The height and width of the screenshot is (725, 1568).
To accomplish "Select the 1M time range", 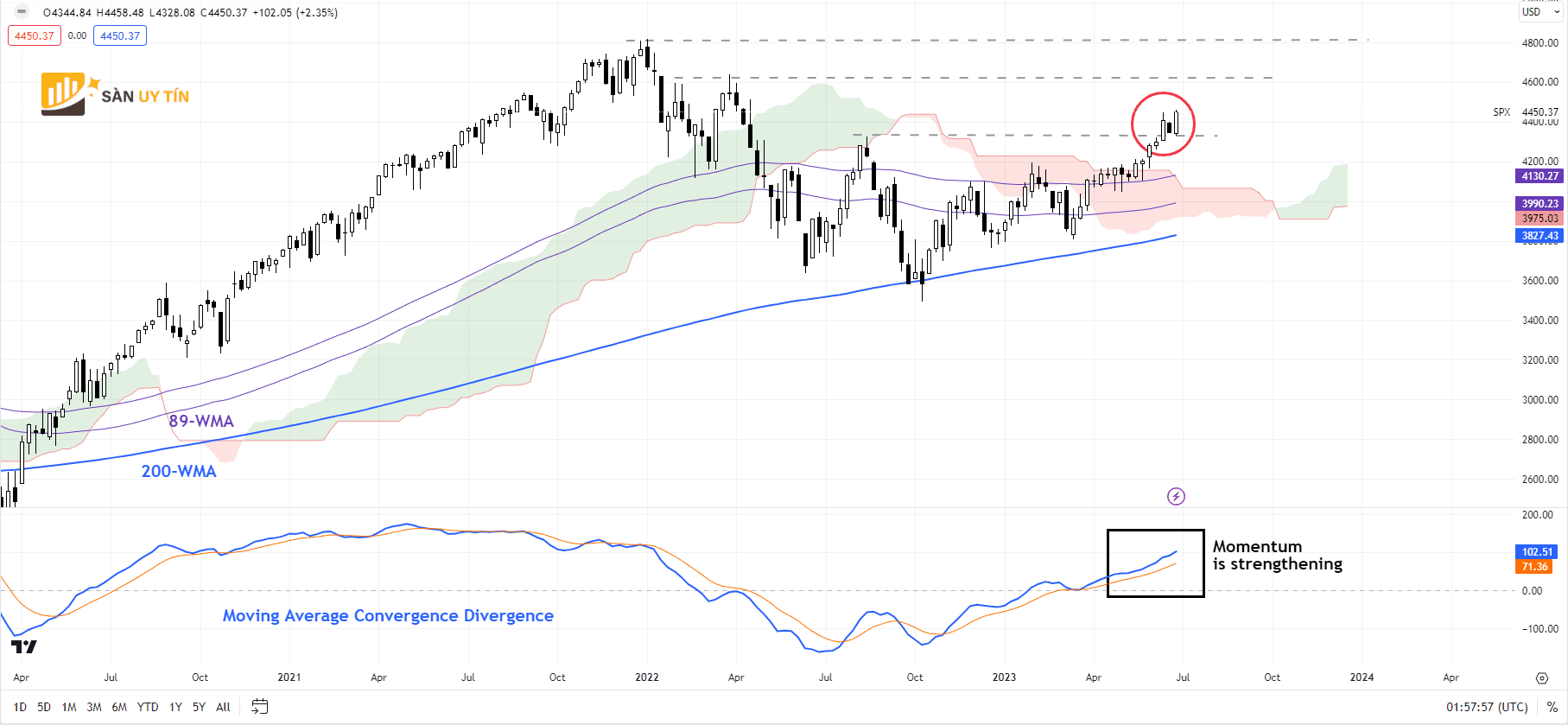I will click(x=69, y=707).
